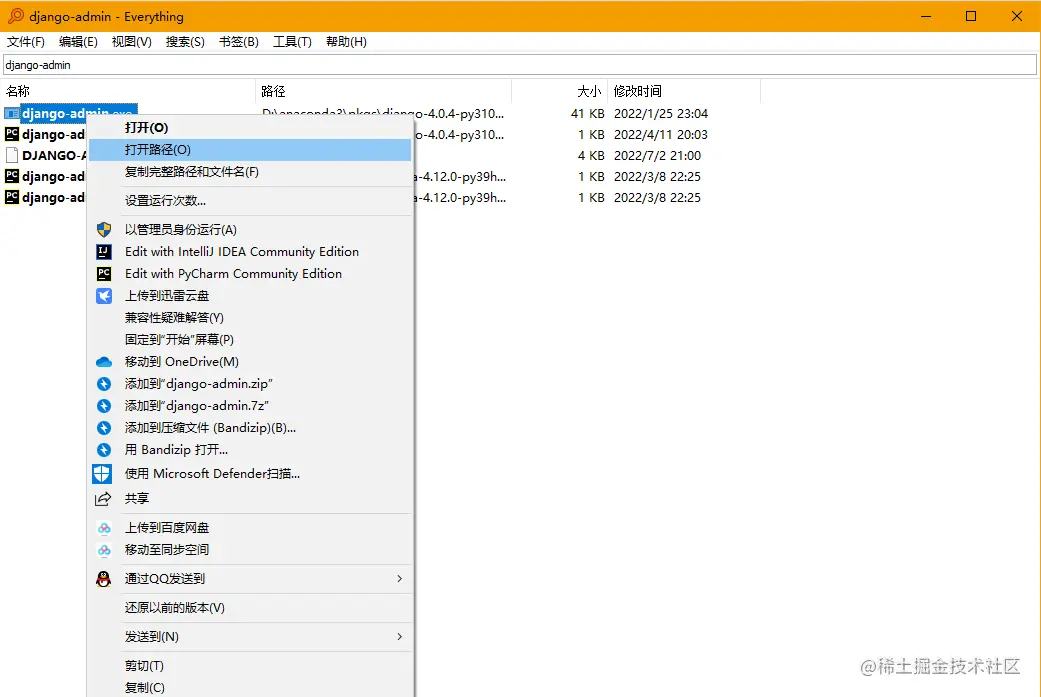Image resolution: width=1041 pixels, height=697 pixels.
Task: Click the blank file icon of DJANGO-A row
Action: point(11,155)
